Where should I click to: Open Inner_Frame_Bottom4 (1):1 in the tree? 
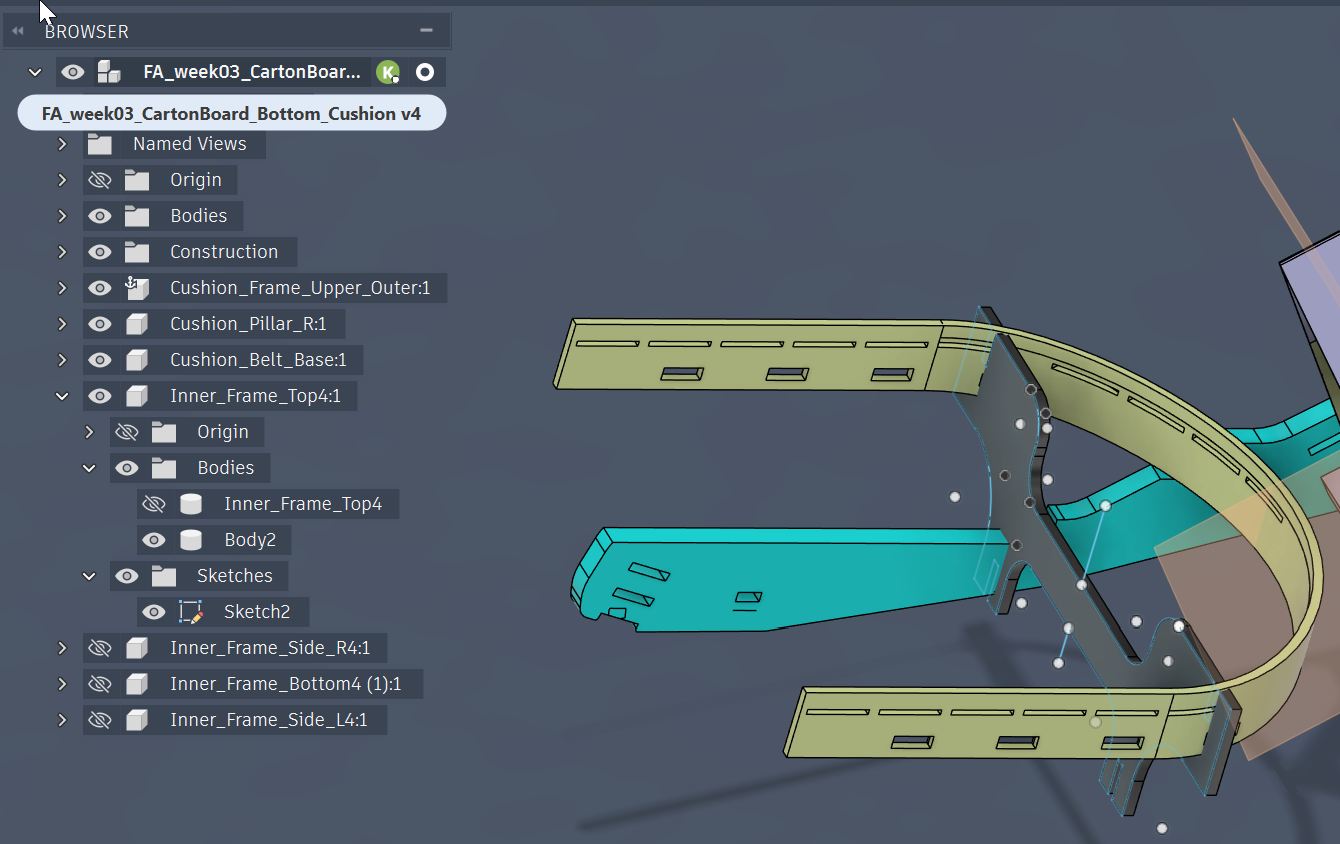click(62, 683)
